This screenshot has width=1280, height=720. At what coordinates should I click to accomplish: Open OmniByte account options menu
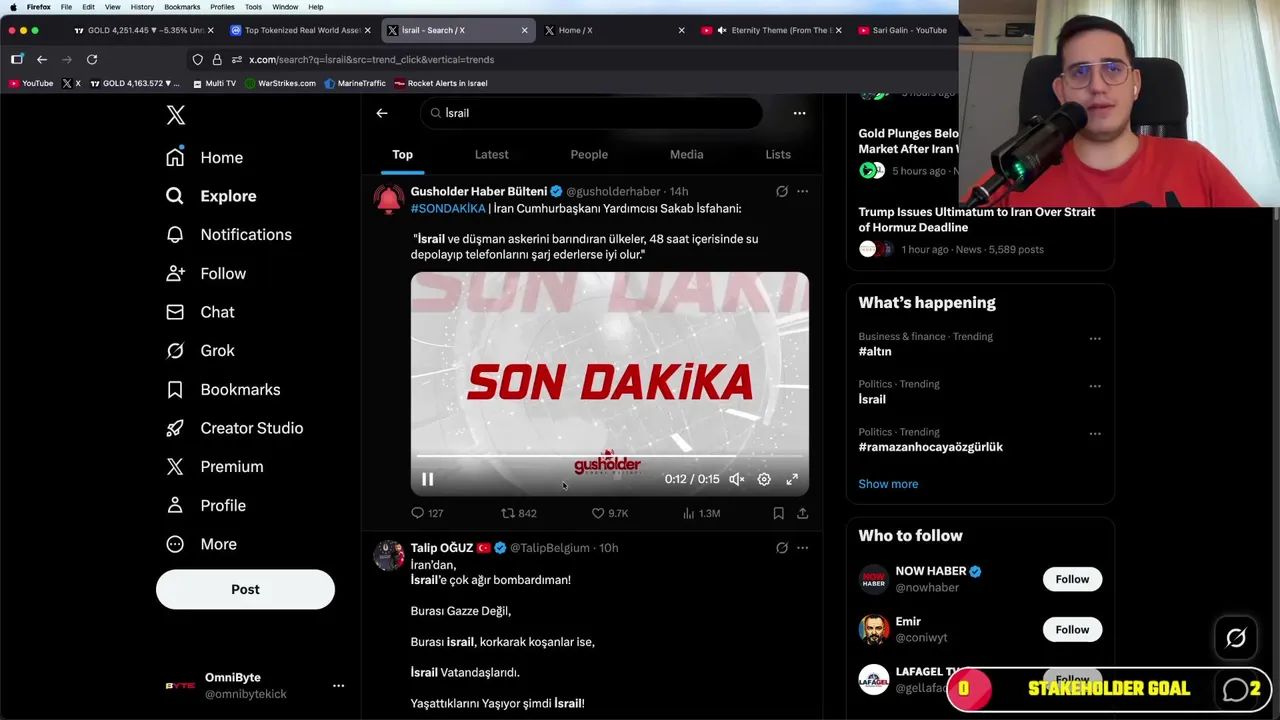coord(338,686)
